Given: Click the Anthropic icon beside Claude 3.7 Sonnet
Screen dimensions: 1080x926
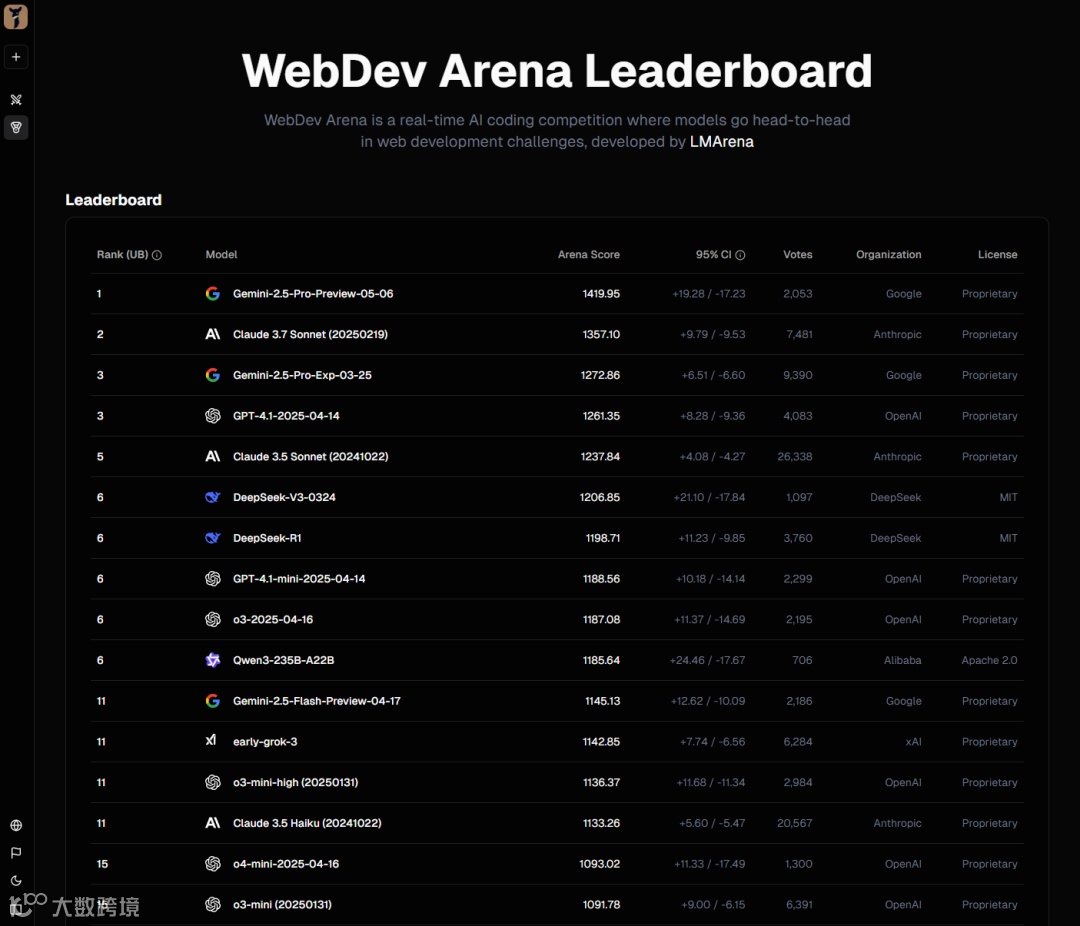Looking at the screenshot, I should tap(213, 334).
